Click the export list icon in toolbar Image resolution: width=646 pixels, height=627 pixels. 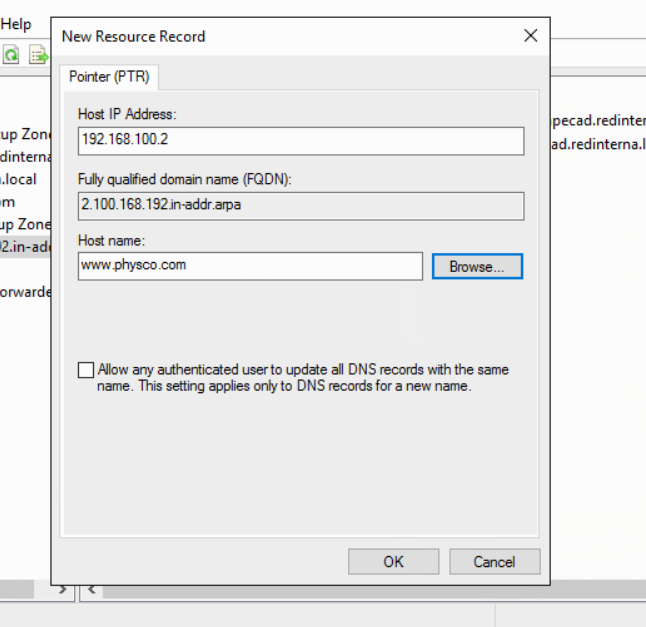click(x=39, y=54)
